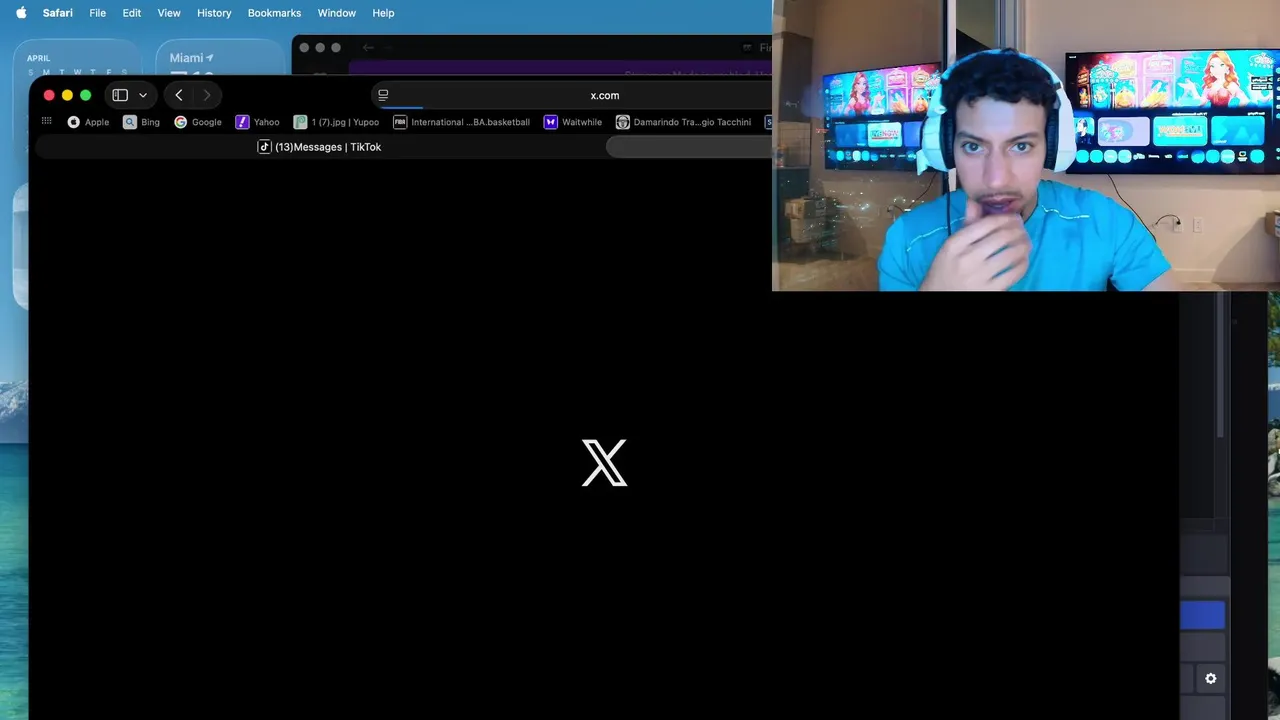
Task: Open the Bookmarks menu
Action: pos(274,13)
